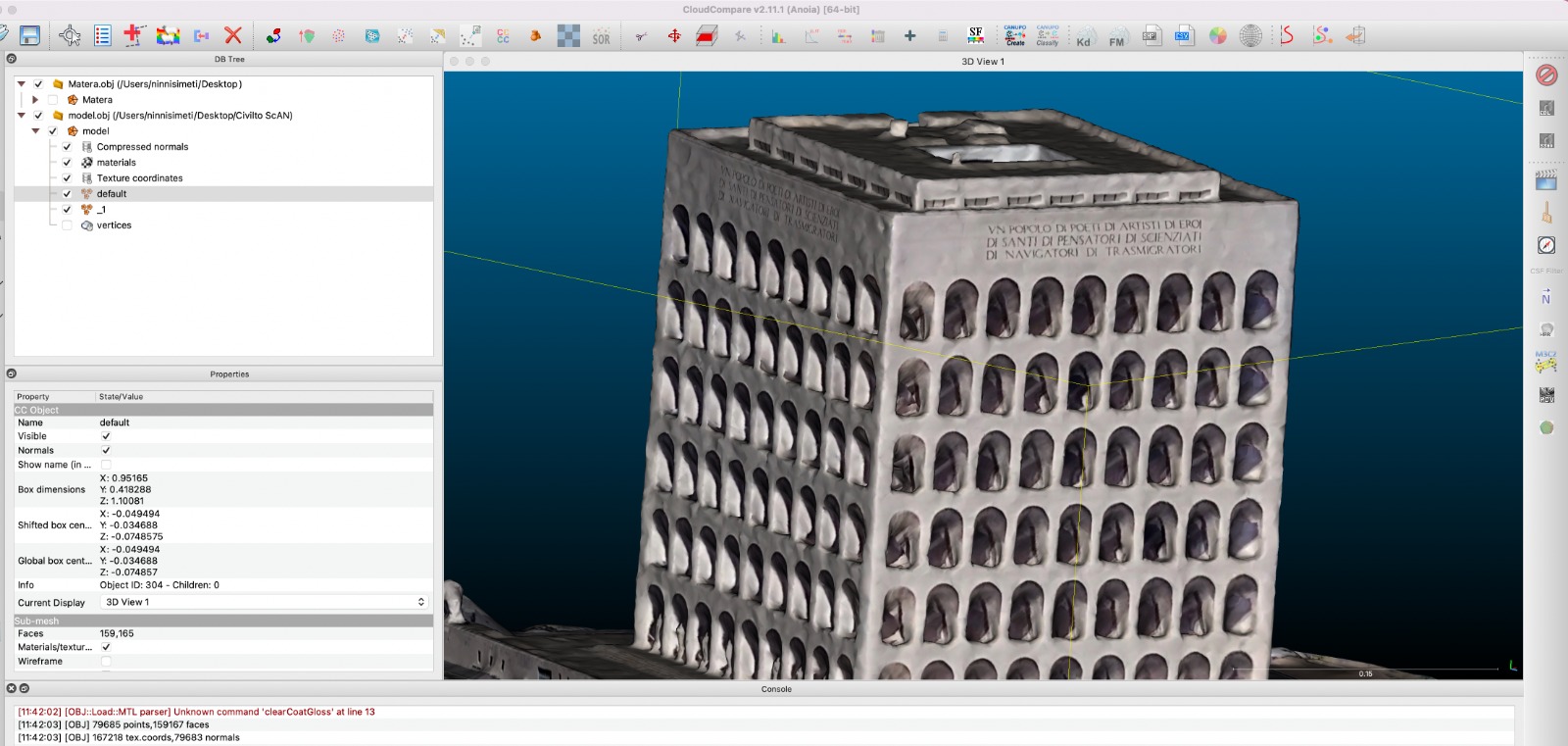Toggle Texture coordinates checkbox

point(67,178)
